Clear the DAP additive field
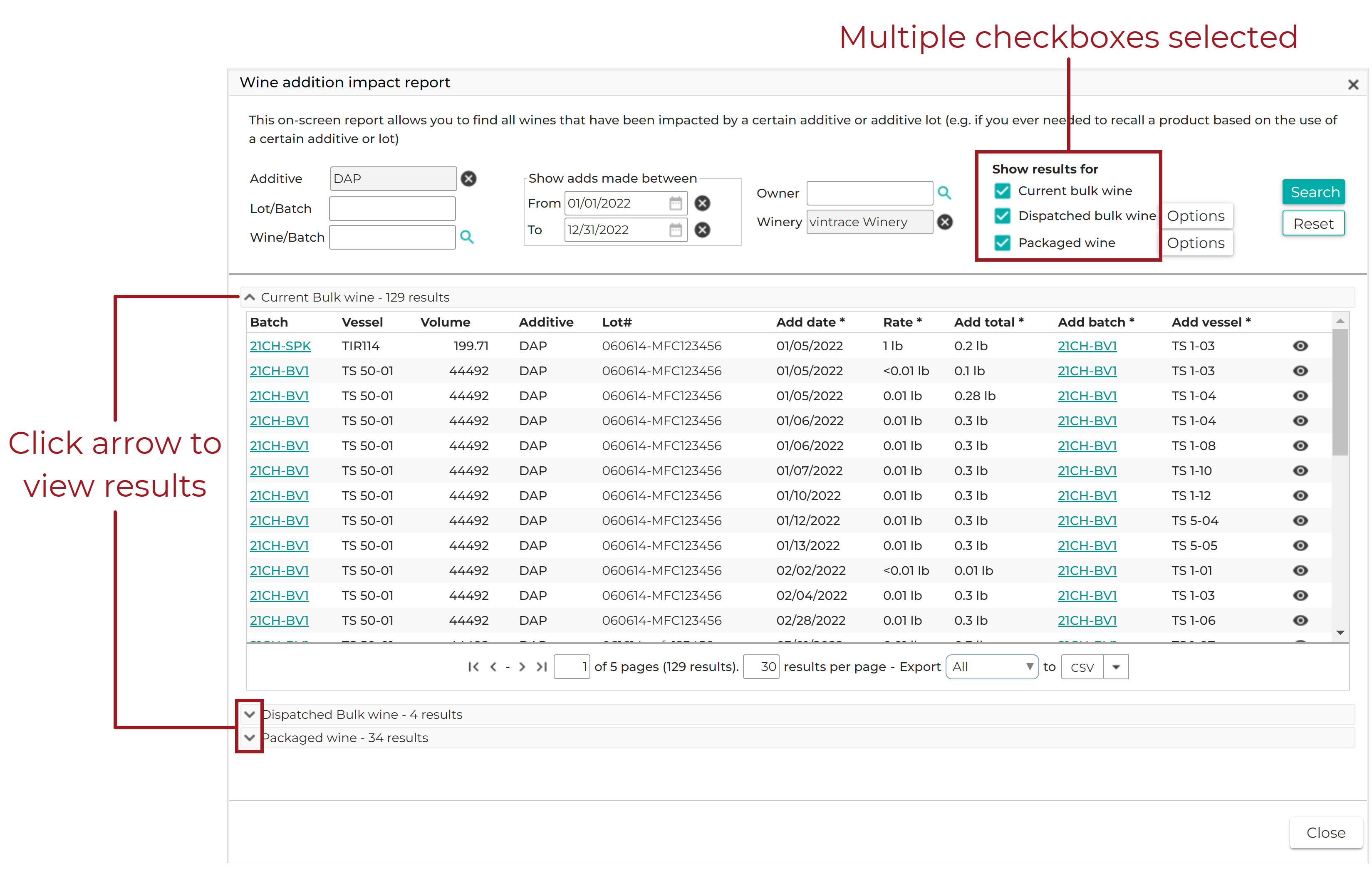Viewport: 1372px width, 869px height. 468,179
